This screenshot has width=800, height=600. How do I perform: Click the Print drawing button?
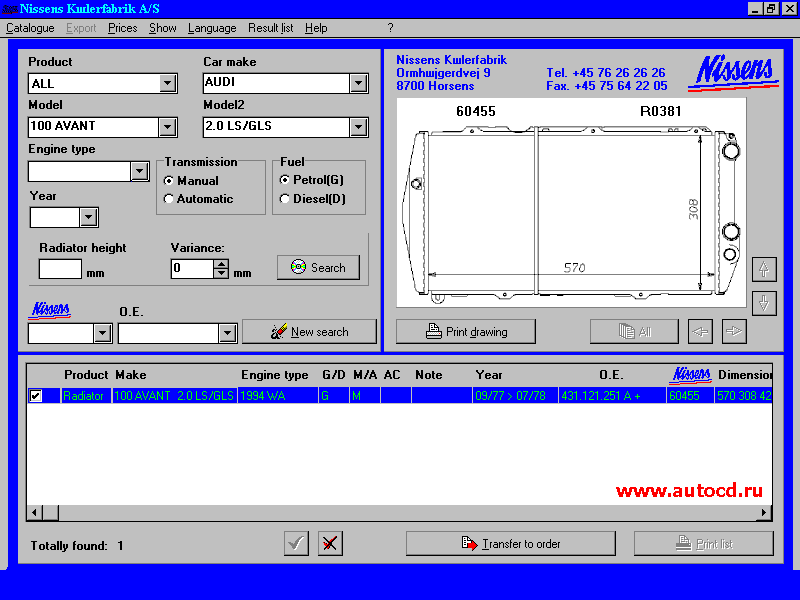pyautogui.click(x=466, y=332)
